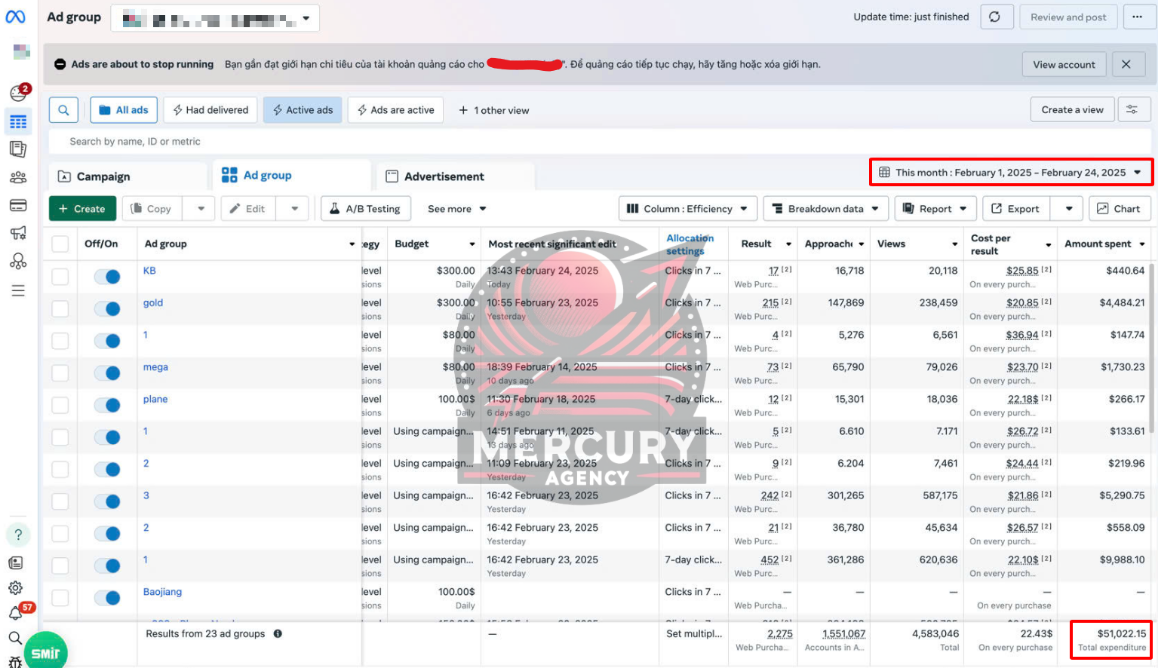Screen dimensions: 1158x668
Task: Open the Chart button
Action: pos(1119,209)
